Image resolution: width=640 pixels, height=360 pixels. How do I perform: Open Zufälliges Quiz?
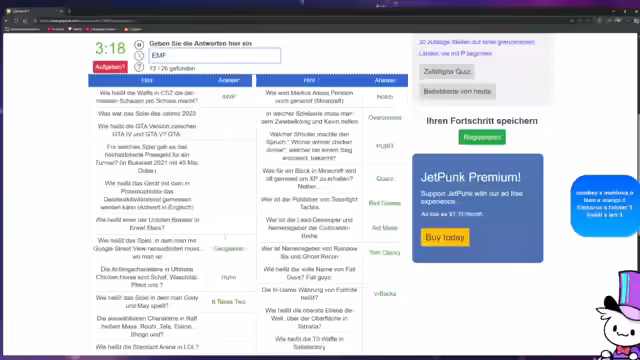click(x=447, y=71)
